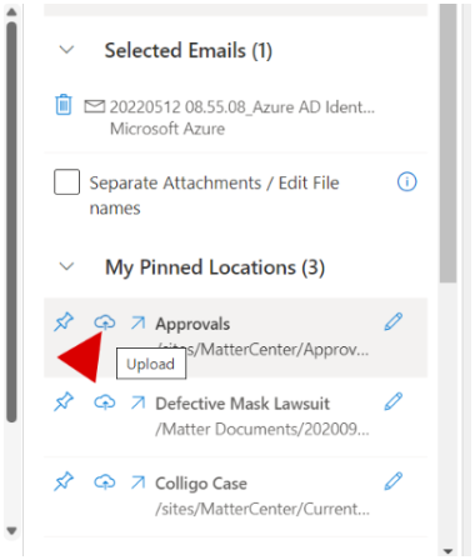475x560 pixels.
Task: Collapse the My Pinned Locations section
Action: pyautogui.click(x=66, y=266)
